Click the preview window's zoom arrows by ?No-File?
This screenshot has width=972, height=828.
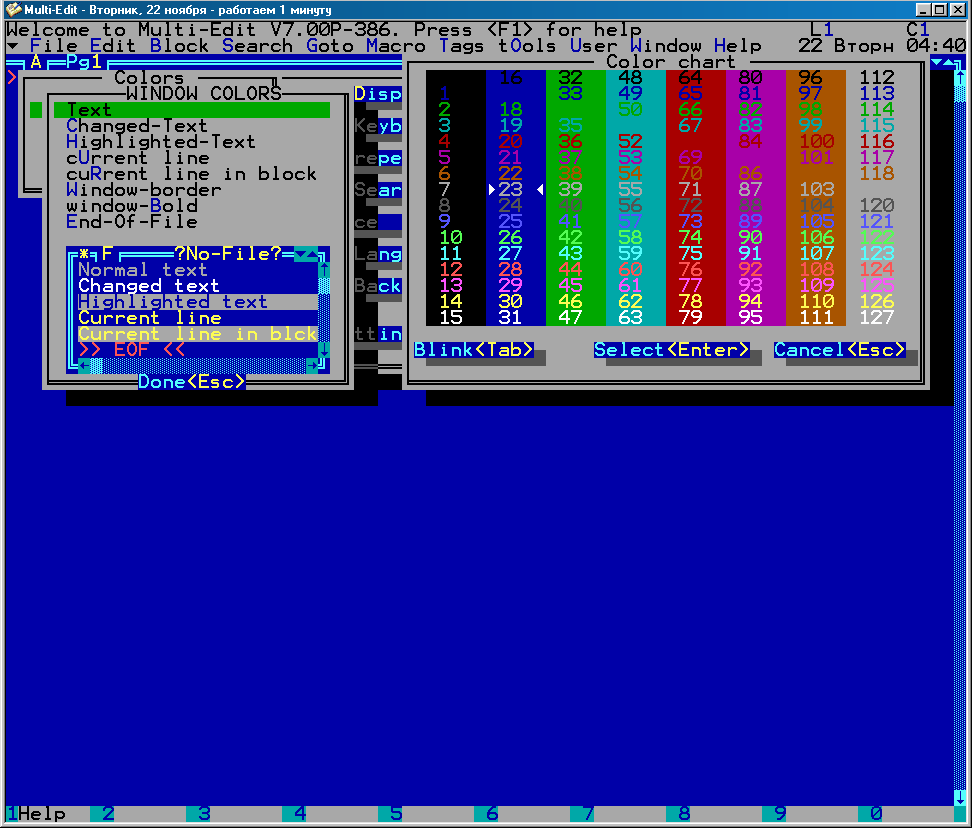click(307, 254)
